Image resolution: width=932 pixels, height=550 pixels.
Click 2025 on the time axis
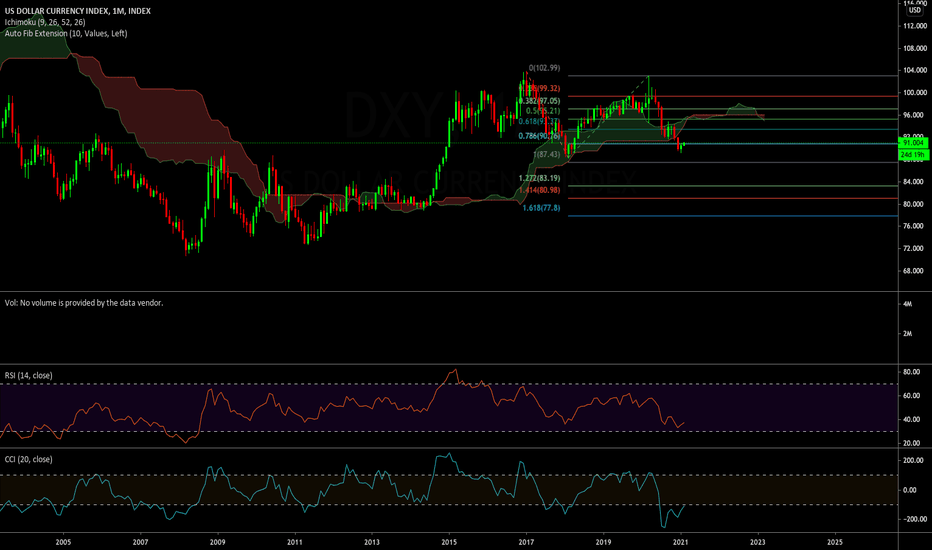pyautogui.click(x=835, y=542)
